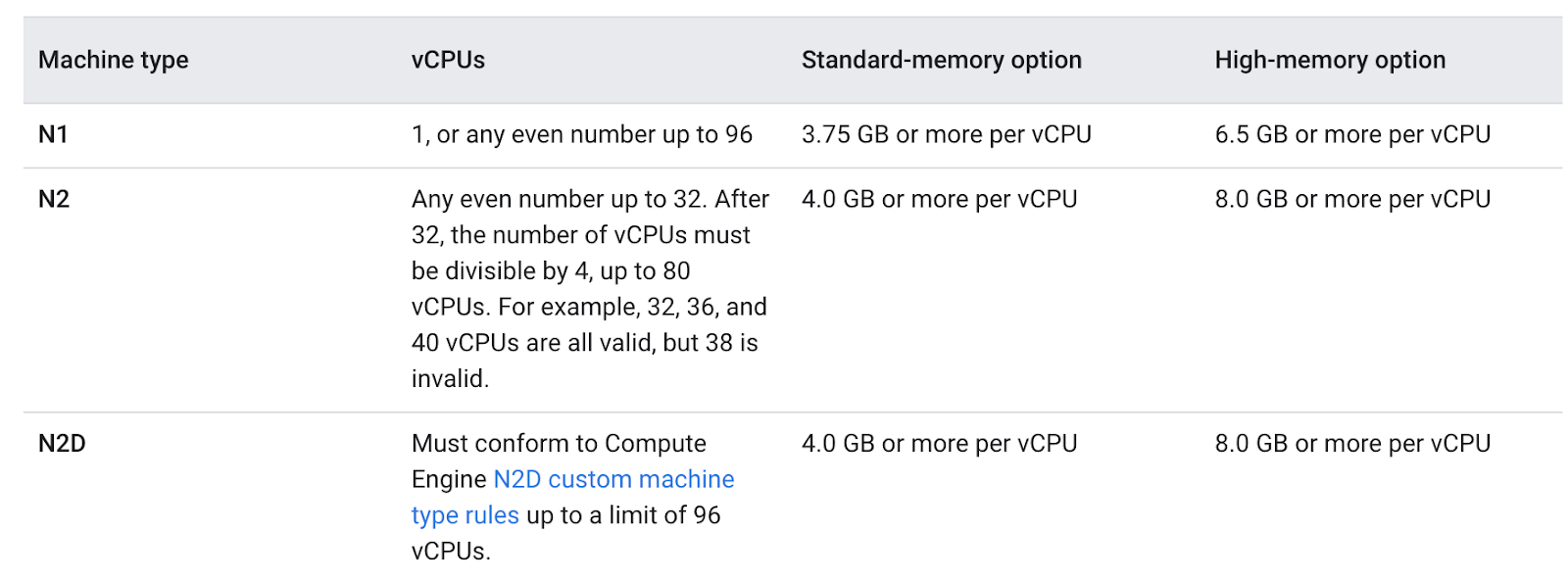Click N2D row's 8.0 GB high-memory cell
Viewport: 1568px width, 582px height.
(1352, 444)
